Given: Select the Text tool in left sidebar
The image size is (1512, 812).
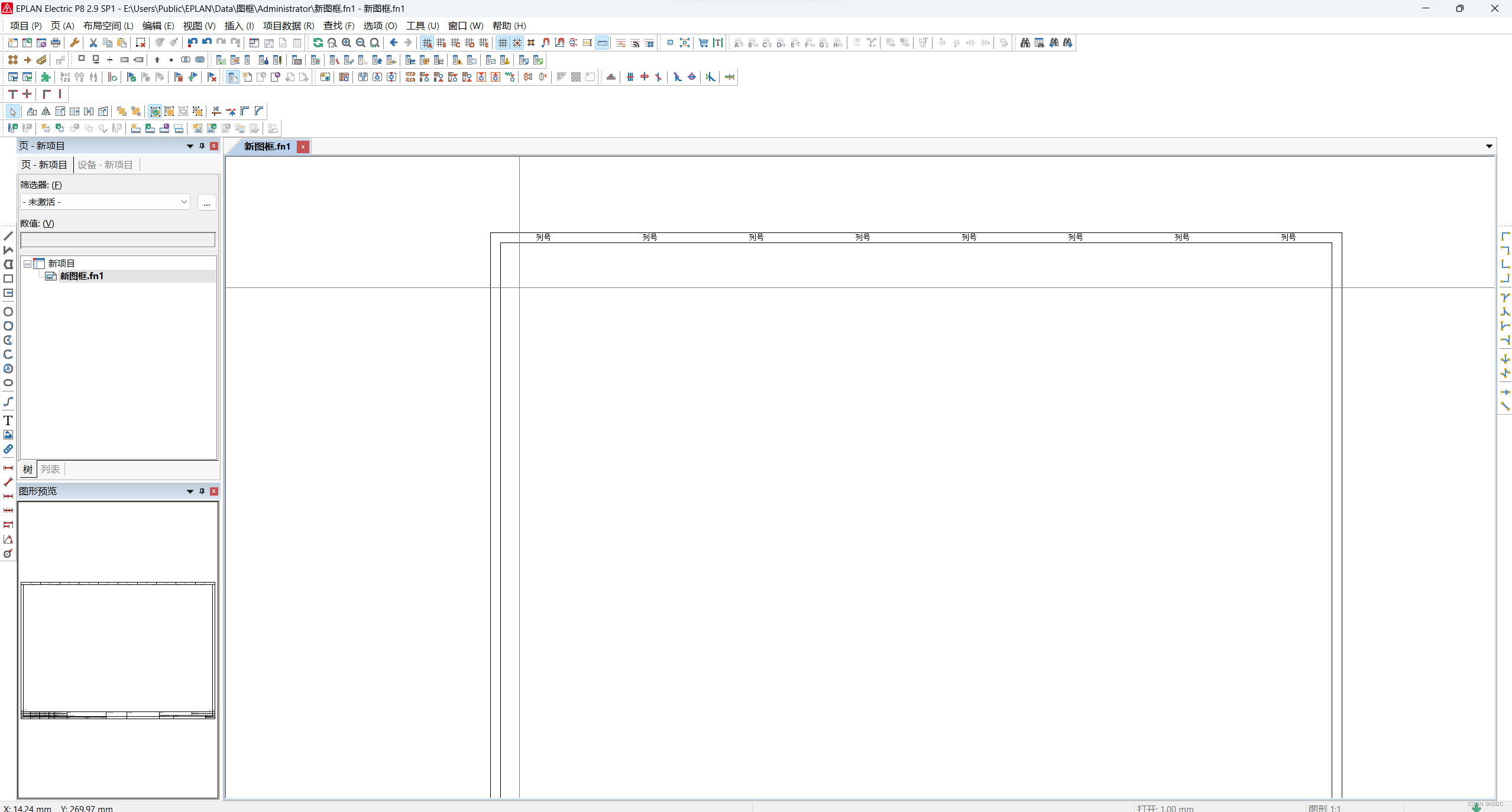Looking at the screenshot, I should coord(8,420).
